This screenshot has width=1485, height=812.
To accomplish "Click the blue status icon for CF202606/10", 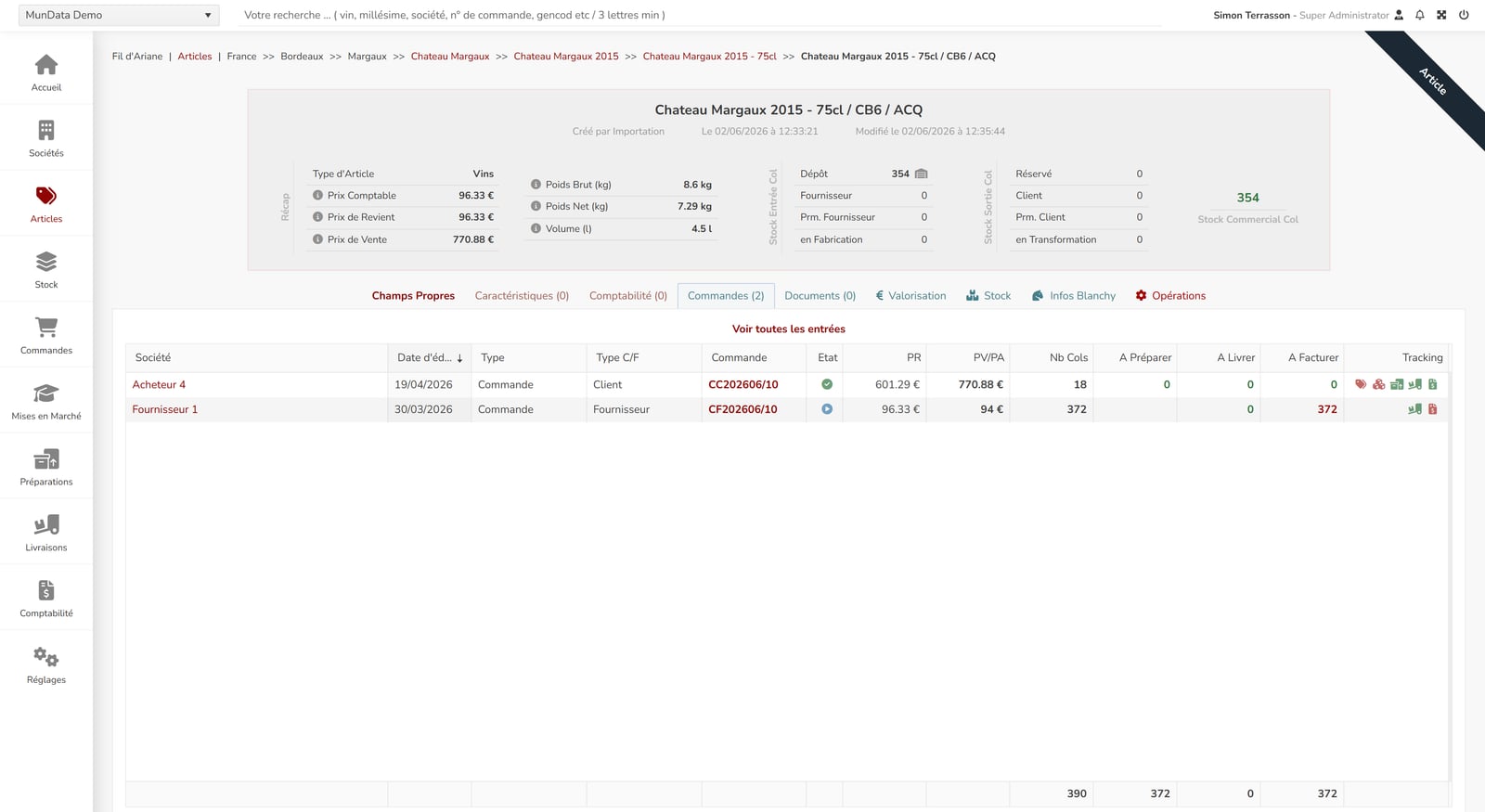I will point(827,409).
